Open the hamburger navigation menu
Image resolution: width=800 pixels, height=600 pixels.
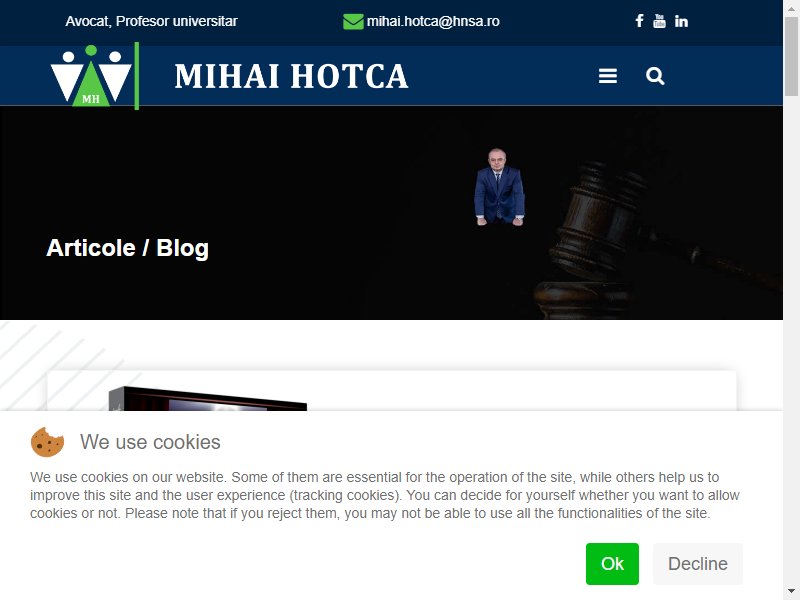(x=608, y=76)
